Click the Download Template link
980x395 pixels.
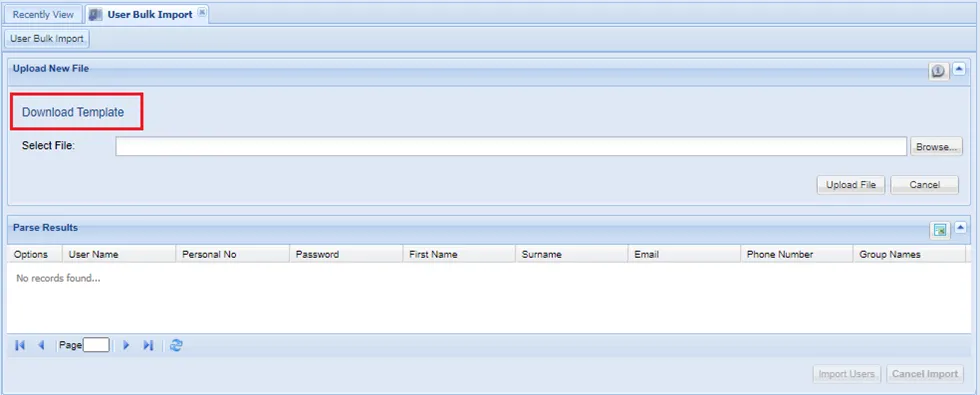[x=73, y=112]
